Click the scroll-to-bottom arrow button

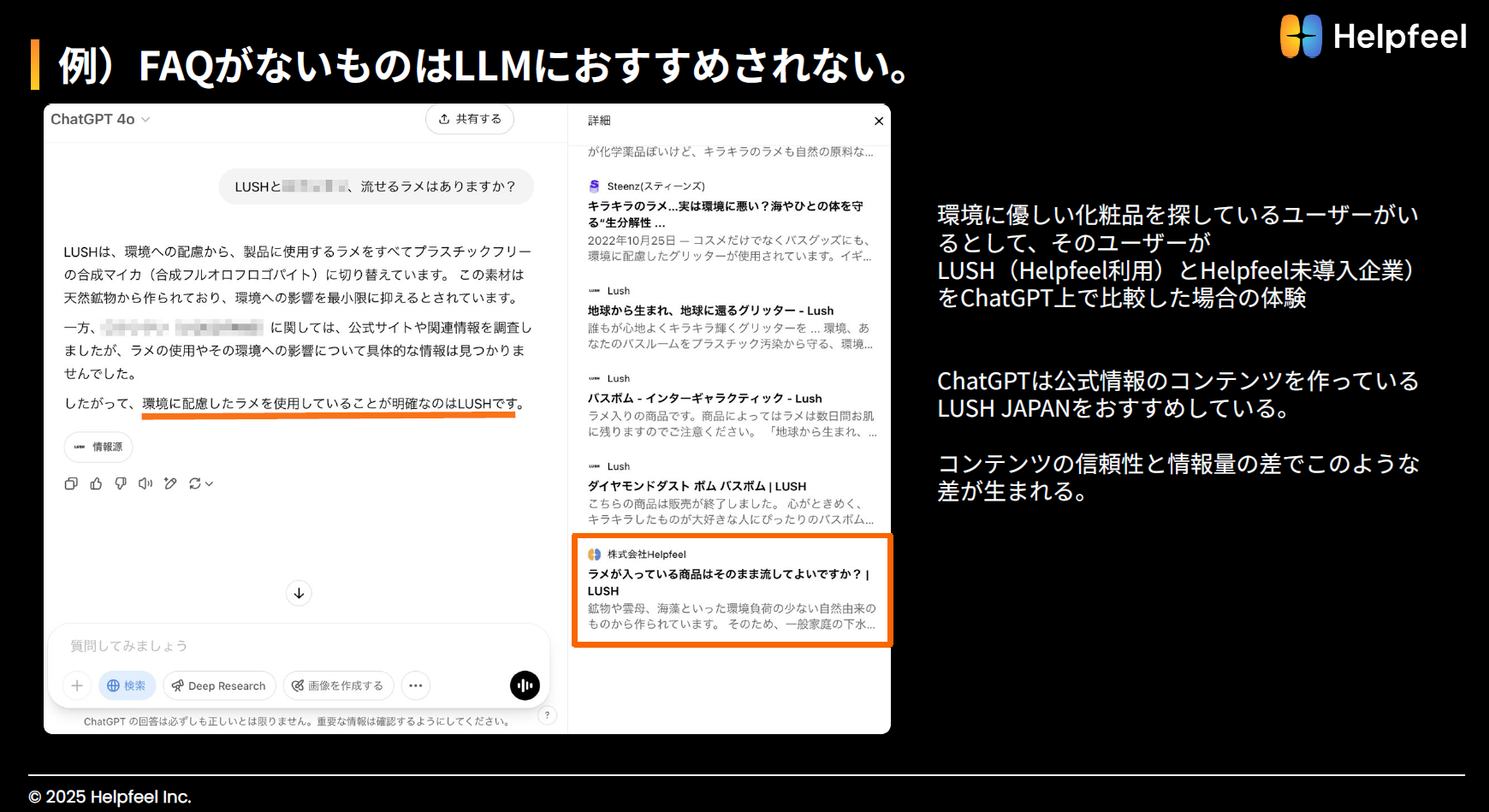(x=299, y=593)
